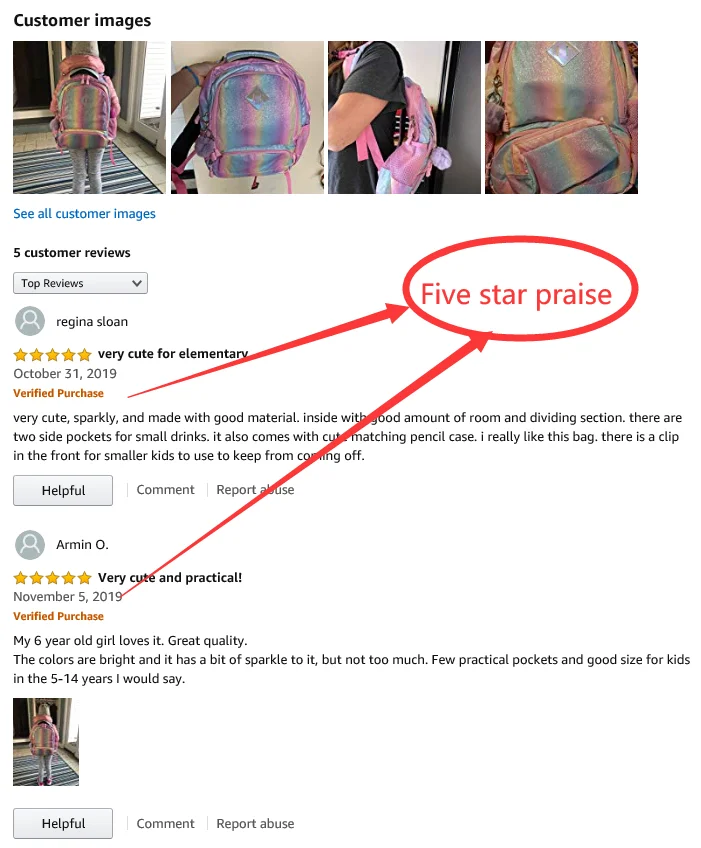Open third customer image showing backpack side view
Viewport: 701px width, 848px height.
click(x=404, y=117)
